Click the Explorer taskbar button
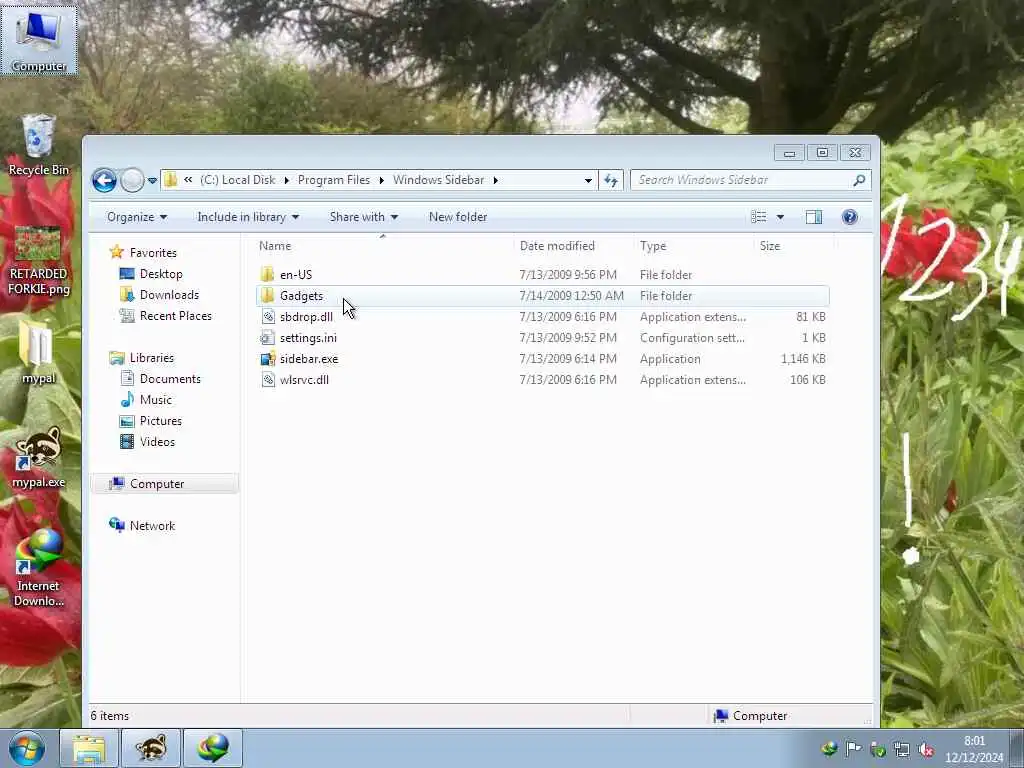 (x=89, y=748)
